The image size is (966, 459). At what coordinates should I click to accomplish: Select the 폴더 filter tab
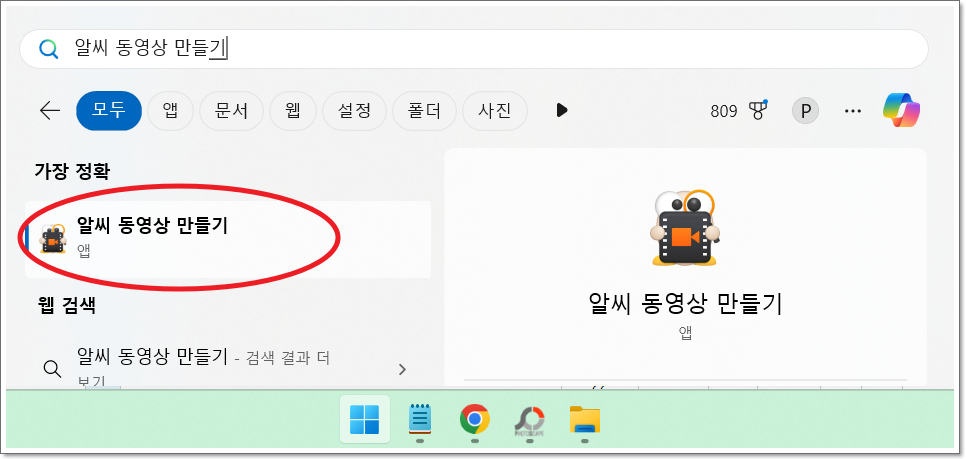pos(424,111)
